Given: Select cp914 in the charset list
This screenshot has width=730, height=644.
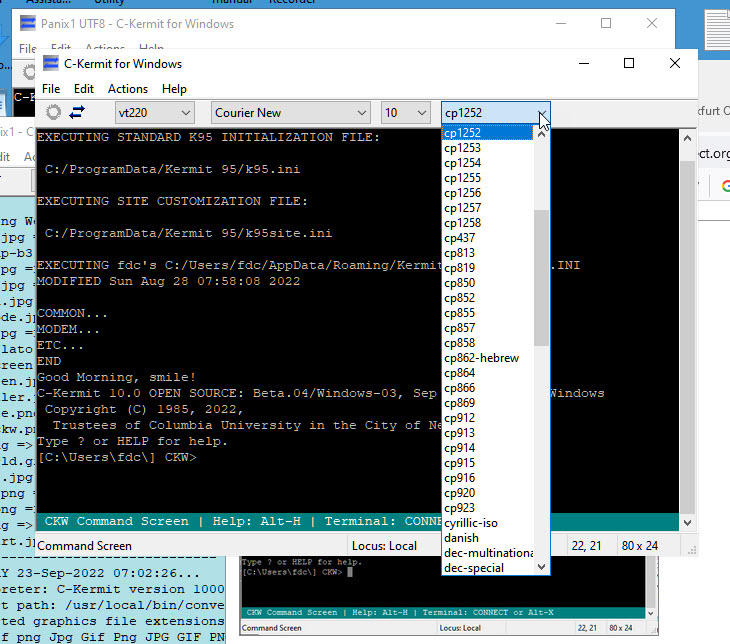Looking at the screenshot, I should tap(487, 447).
